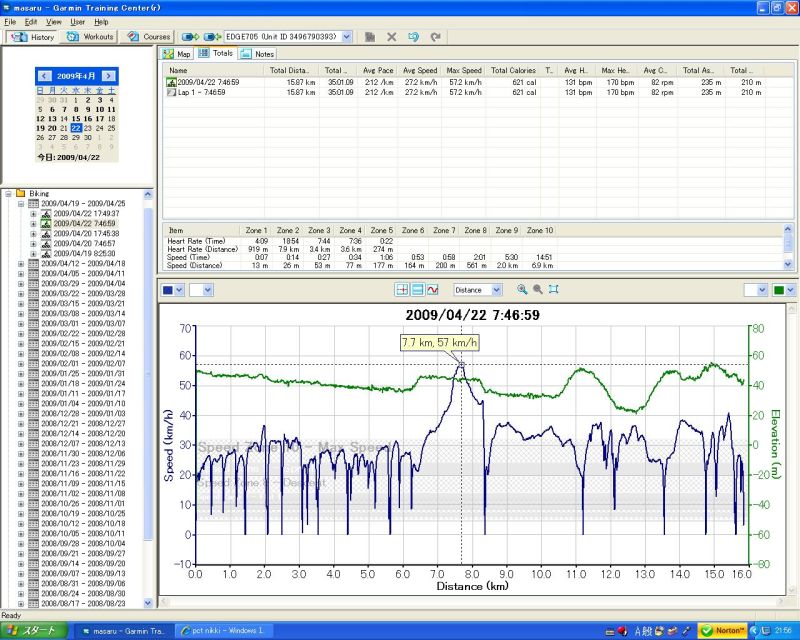Select the 2009/04/22 7:46:59 activity in tree
The image size is (800, 640).
[x=84, y=224]
